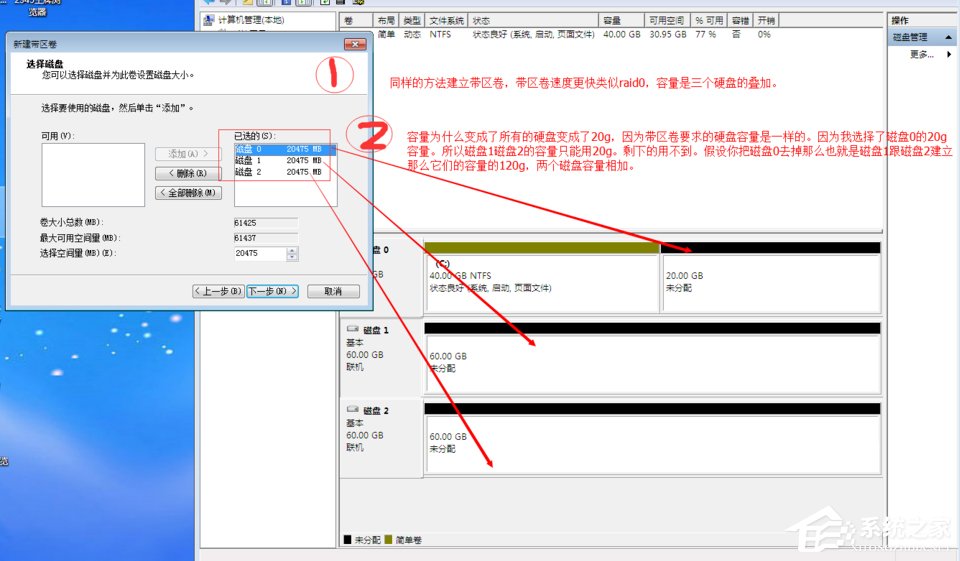Click the 更多... action entry
The width and height of the screenshot is (960, 561).
coord(921,55)
